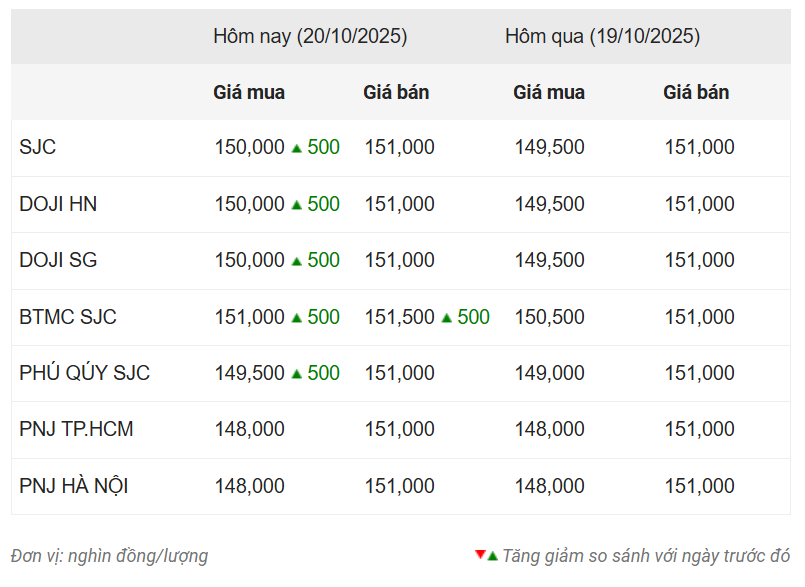Click the DOJI HN row label

[x=58, y=204]
